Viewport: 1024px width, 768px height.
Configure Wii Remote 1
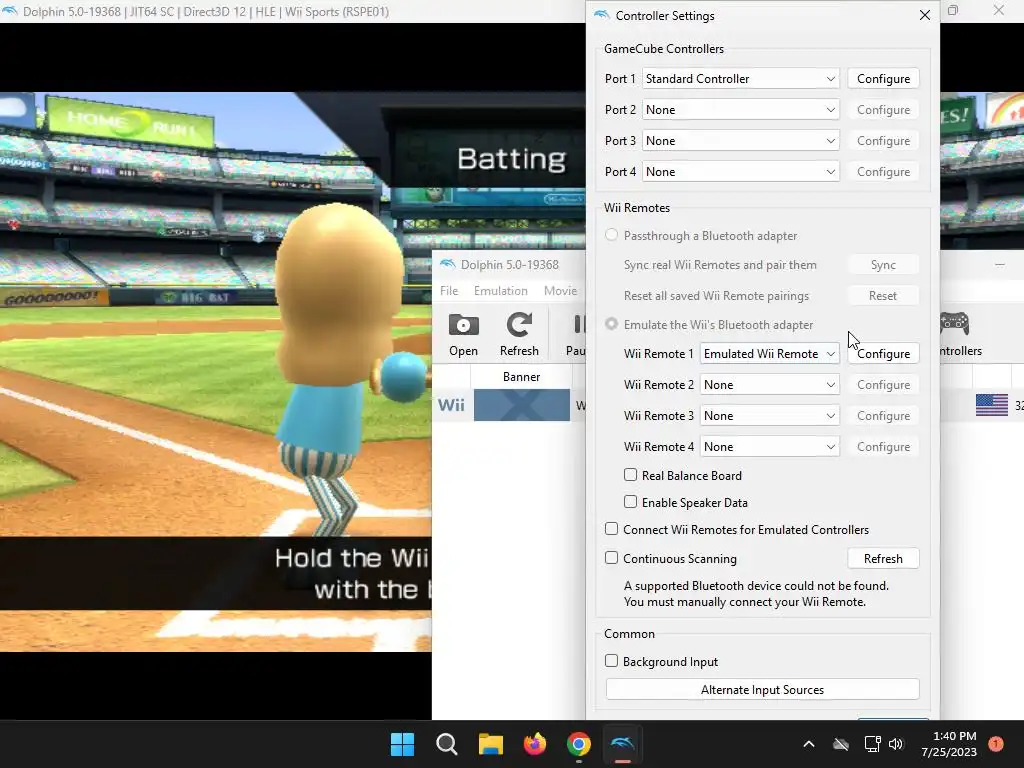(883, 353)
